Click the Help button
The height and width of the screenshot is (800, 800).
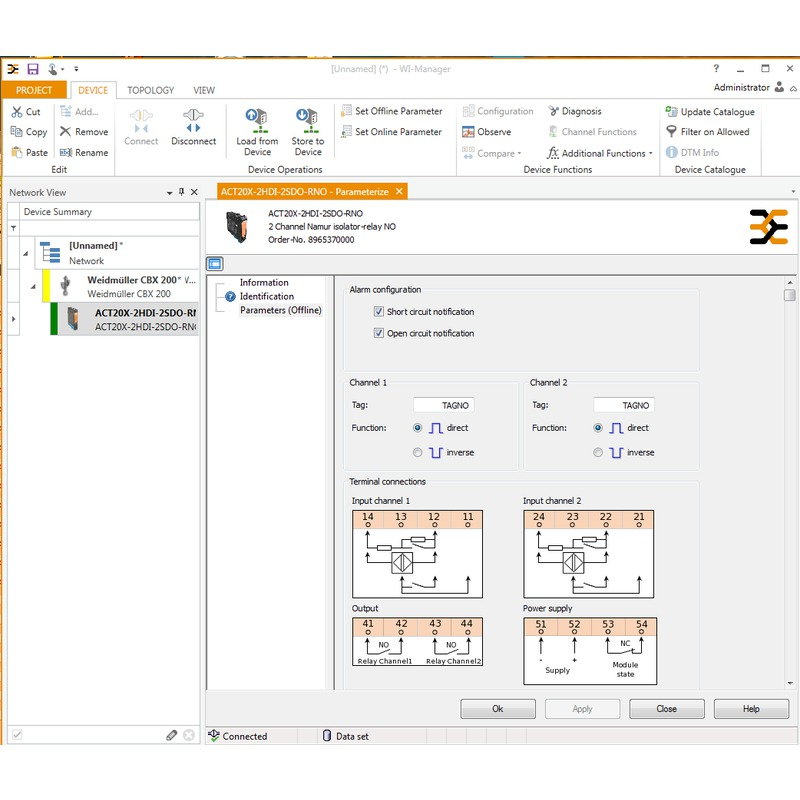point(751,708)
